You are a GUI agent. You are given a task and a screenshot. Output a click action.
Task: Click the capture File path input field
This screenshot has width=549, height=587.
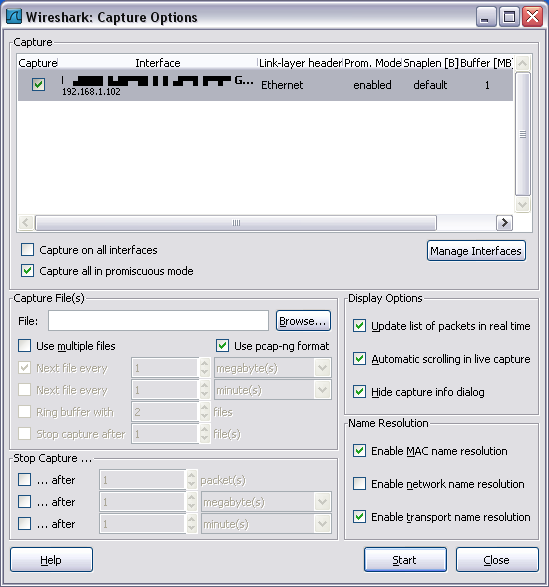(158, 320)
